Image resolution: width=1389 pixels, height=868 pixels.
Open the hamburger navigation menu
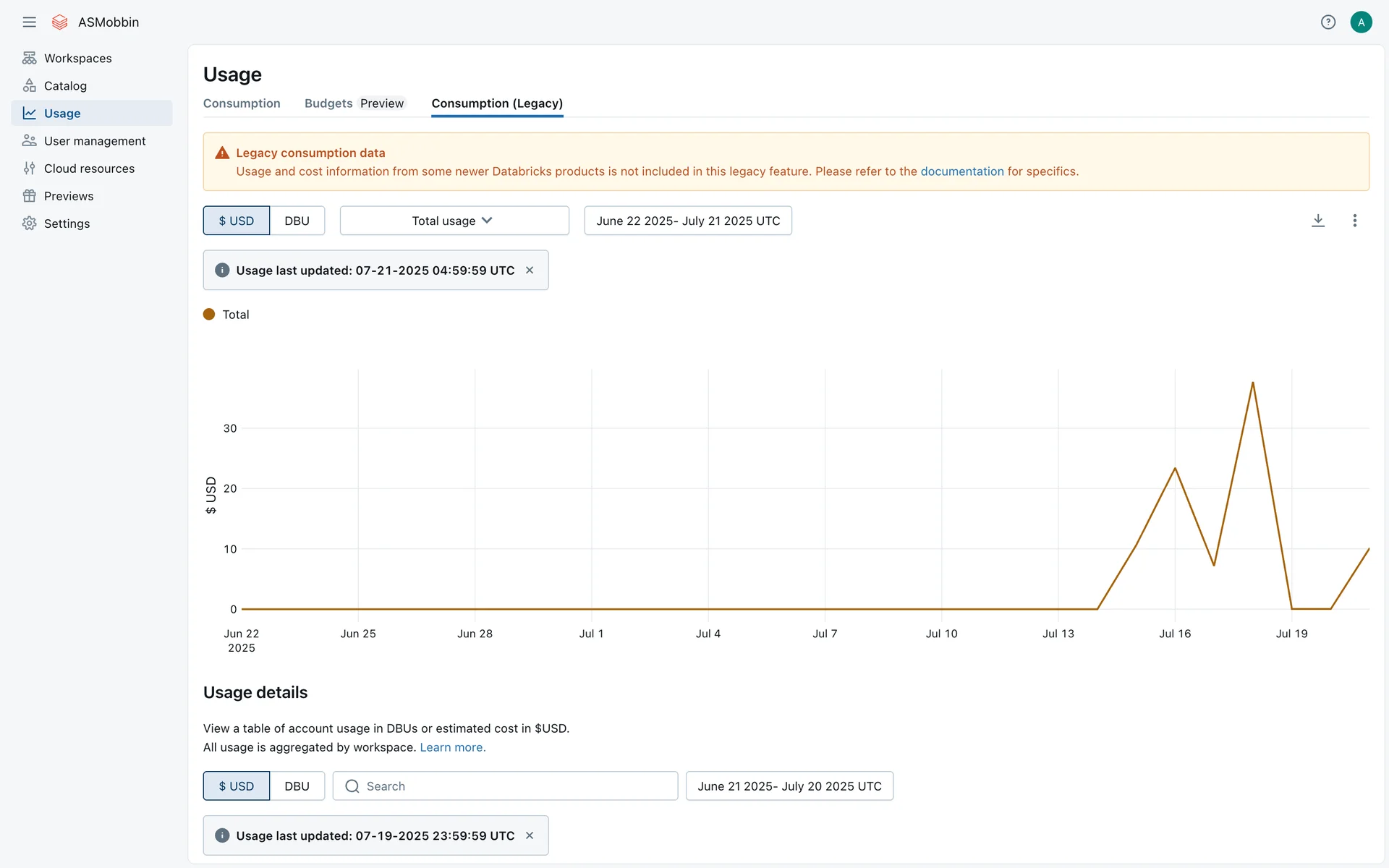[x=29, y=22]
